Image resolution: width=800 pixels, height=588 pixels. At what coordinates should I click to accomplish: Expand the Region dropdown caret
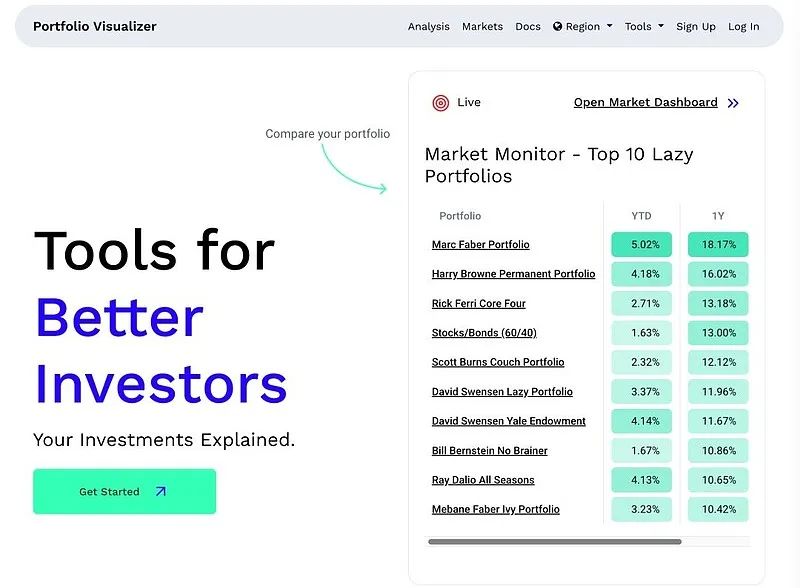pyautogui.click(x=610, y=26)
